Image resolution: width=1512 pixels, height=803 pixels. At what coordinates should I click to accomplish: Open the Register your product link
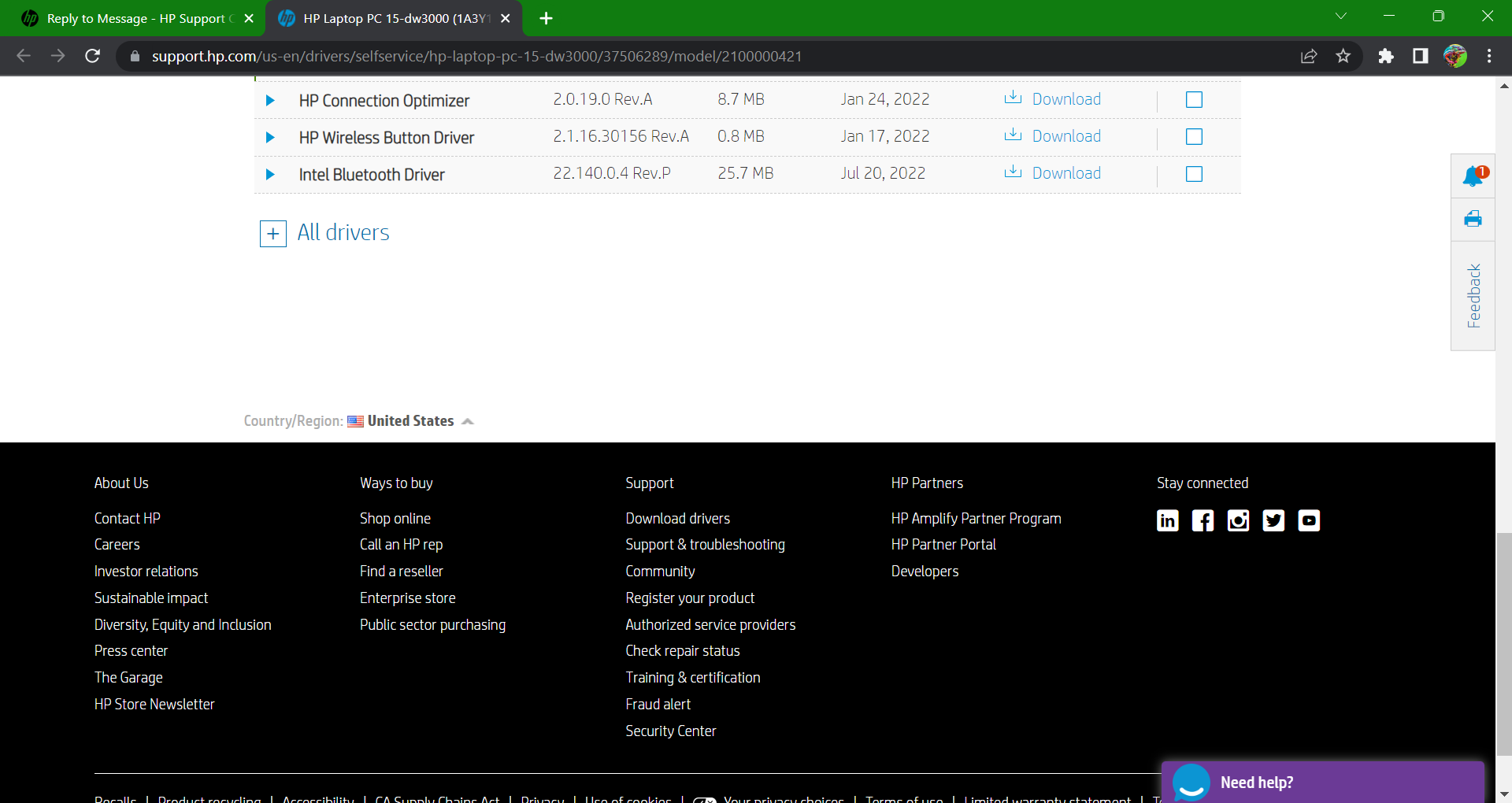(x=690, y=598)
